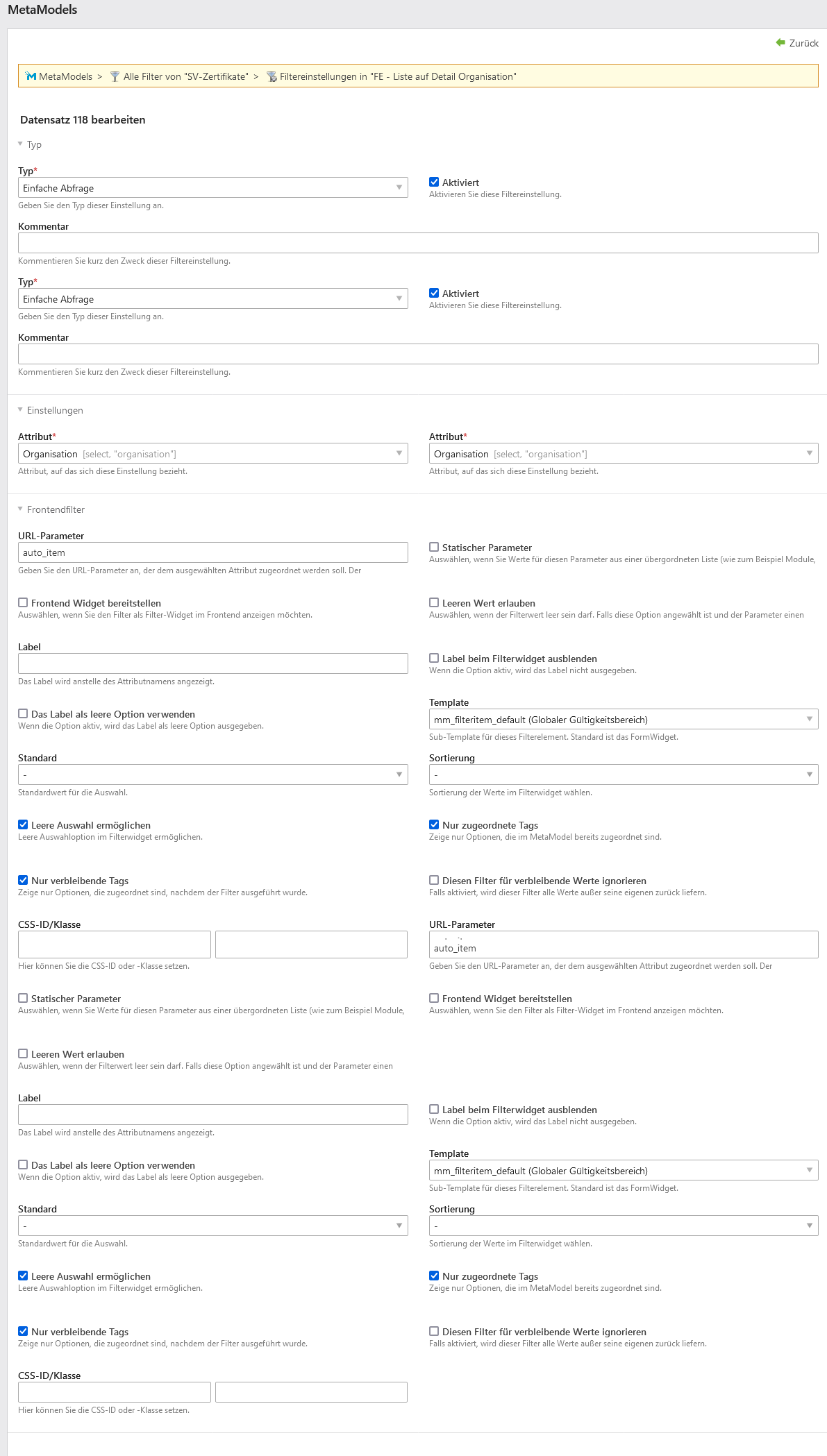827x1456 pixels.
Task: Go back via the Zurück link
Action: [803, 43]
